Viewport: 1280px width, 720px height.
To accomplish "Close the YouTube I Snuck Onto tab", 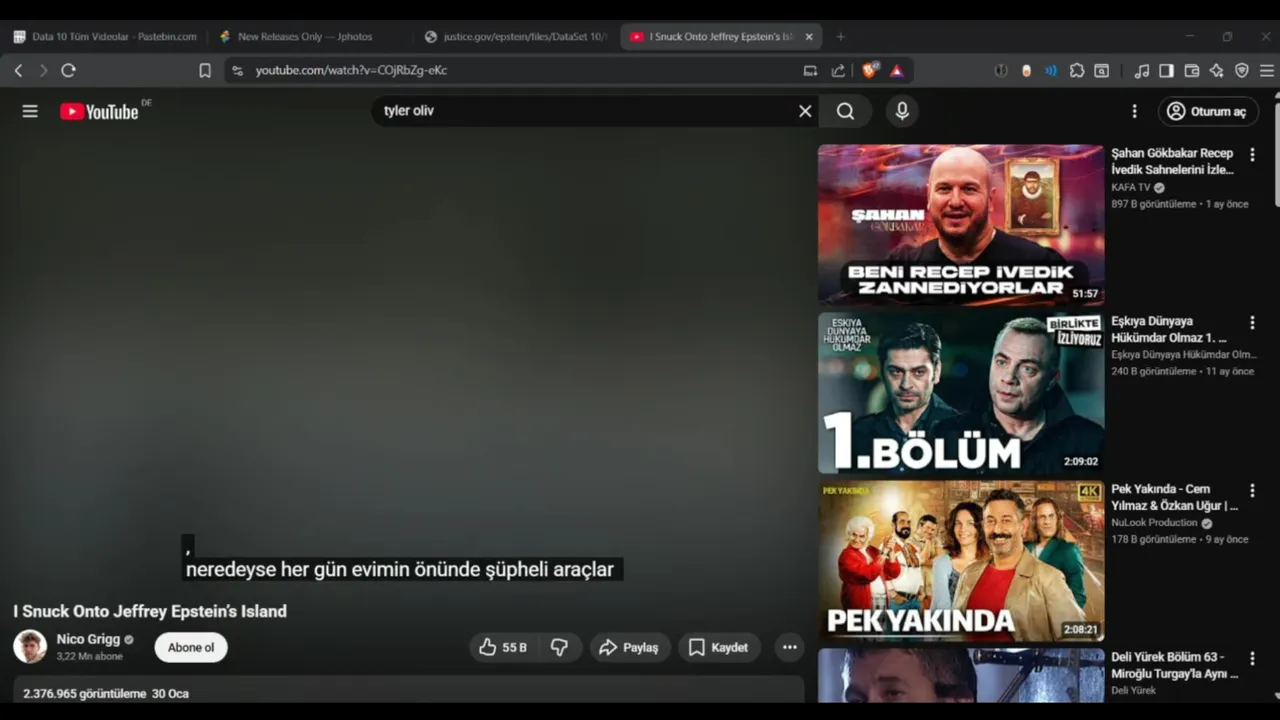I will 809,36.
